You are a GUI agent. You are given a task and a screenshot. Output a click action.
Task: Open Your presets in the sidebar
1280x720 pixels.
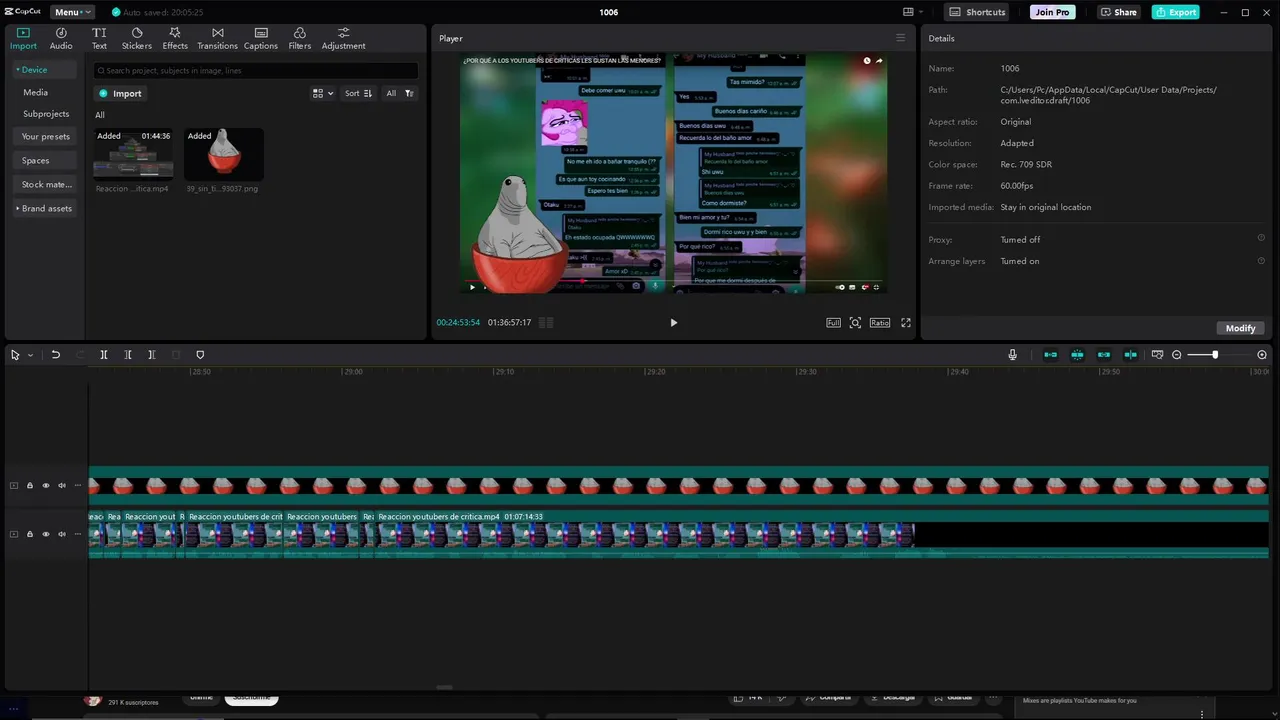coord(46,136)
